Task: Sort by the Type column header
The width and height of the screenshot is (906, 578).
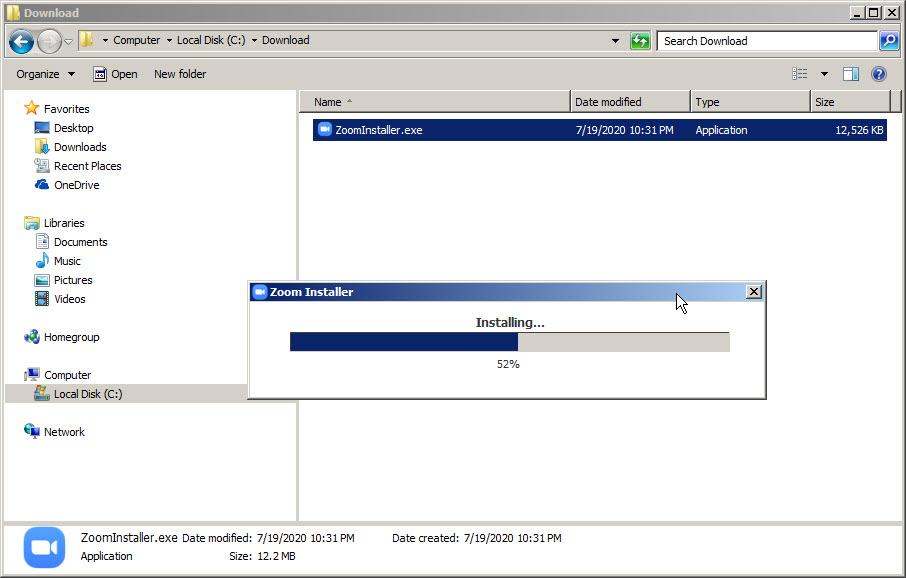Action: (751, 102)
